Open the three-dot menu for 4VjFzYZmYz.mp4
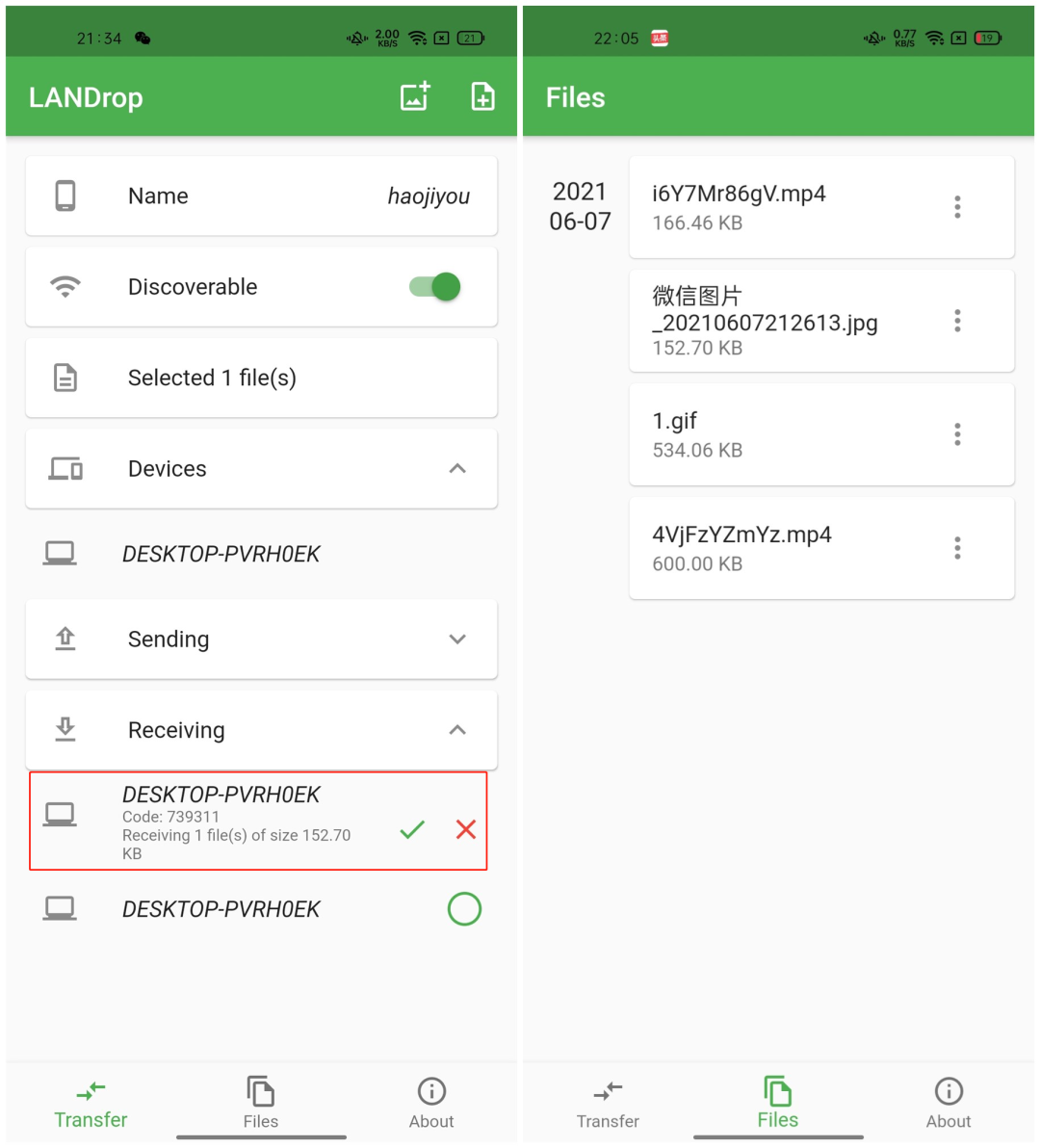 [x=957, y=548]
